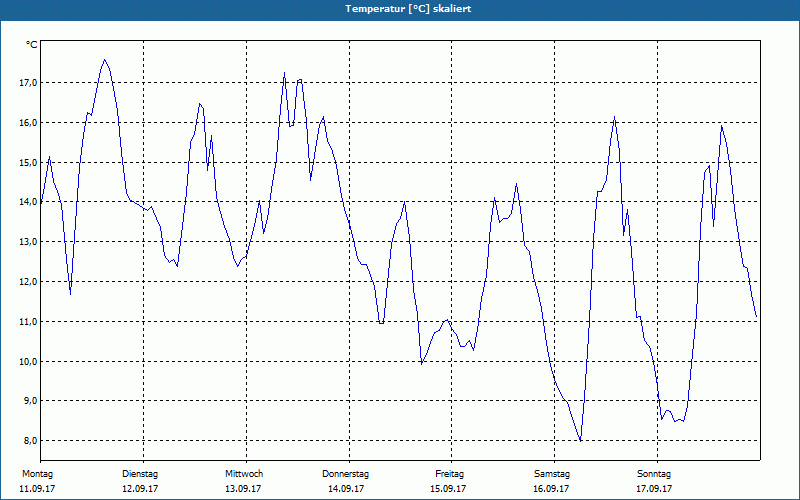Select the 8,0 y-axis value
The image size is (800, 500).
pos(30,440)
